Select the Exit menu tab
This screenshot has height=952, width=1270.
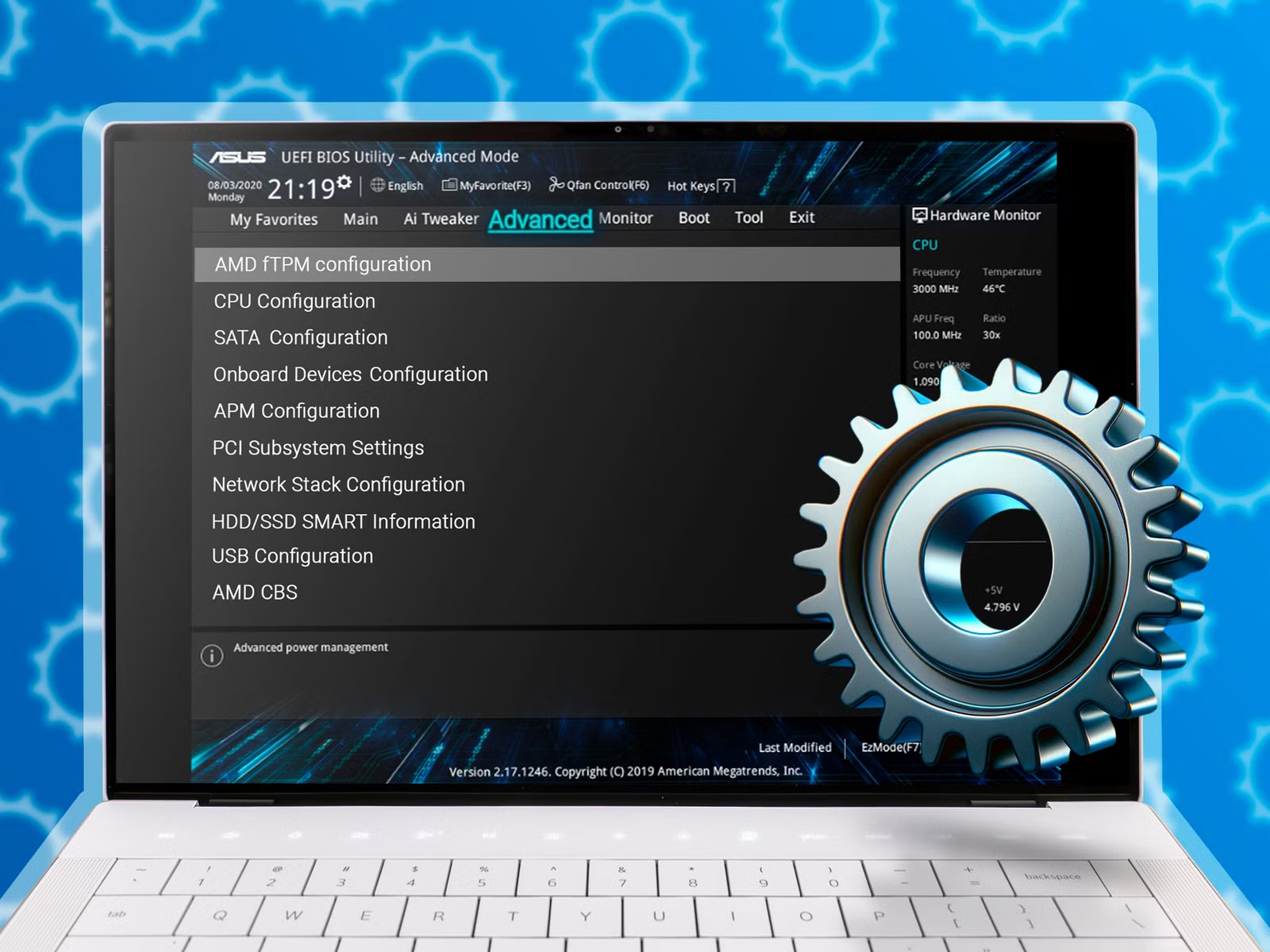point(802,217)
